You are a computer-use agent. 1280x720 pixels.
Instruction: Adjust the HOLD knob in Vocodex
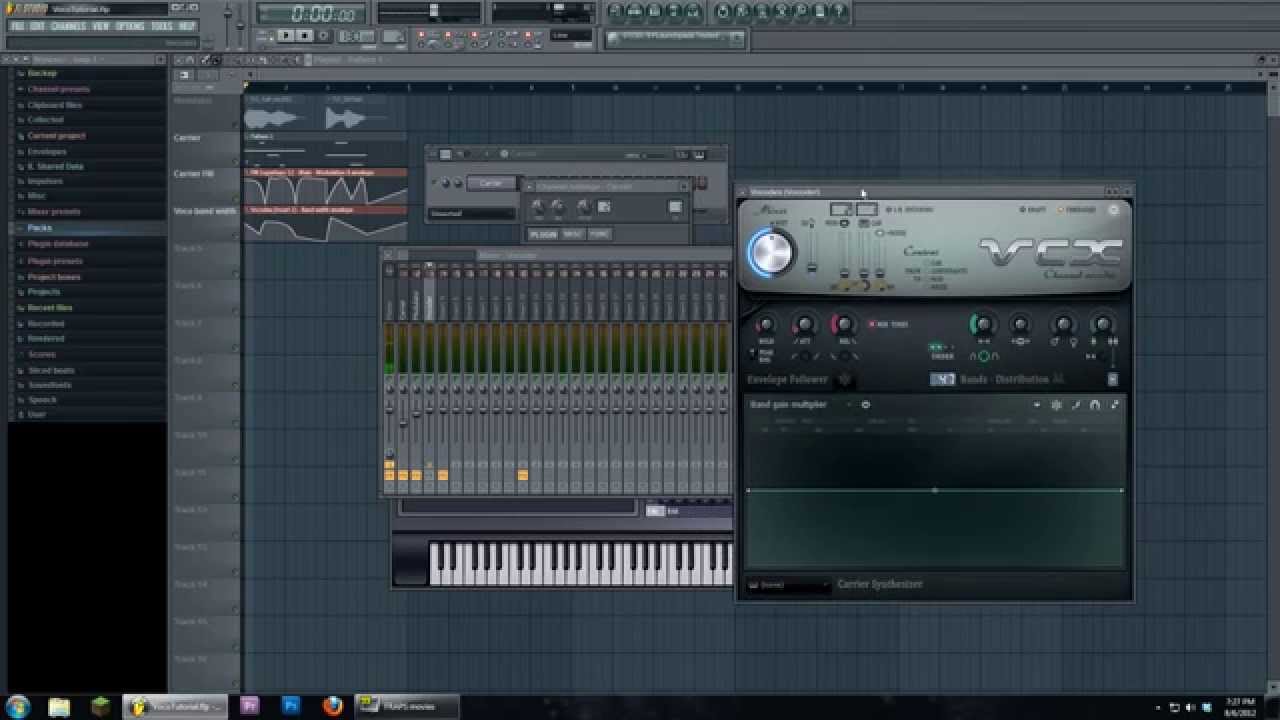766,324
